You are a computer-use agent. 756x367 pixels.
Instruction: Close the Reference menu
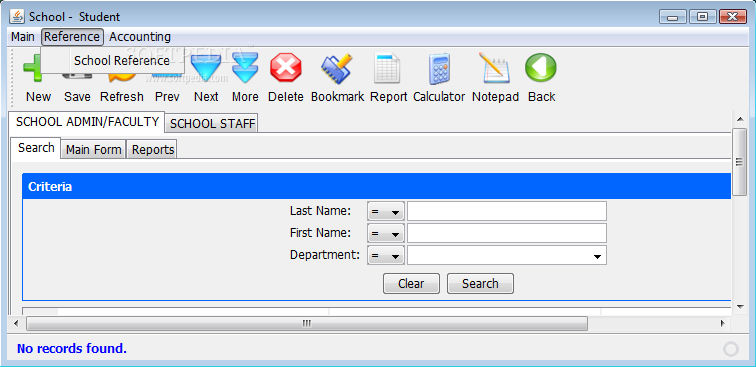coord(72,37)
